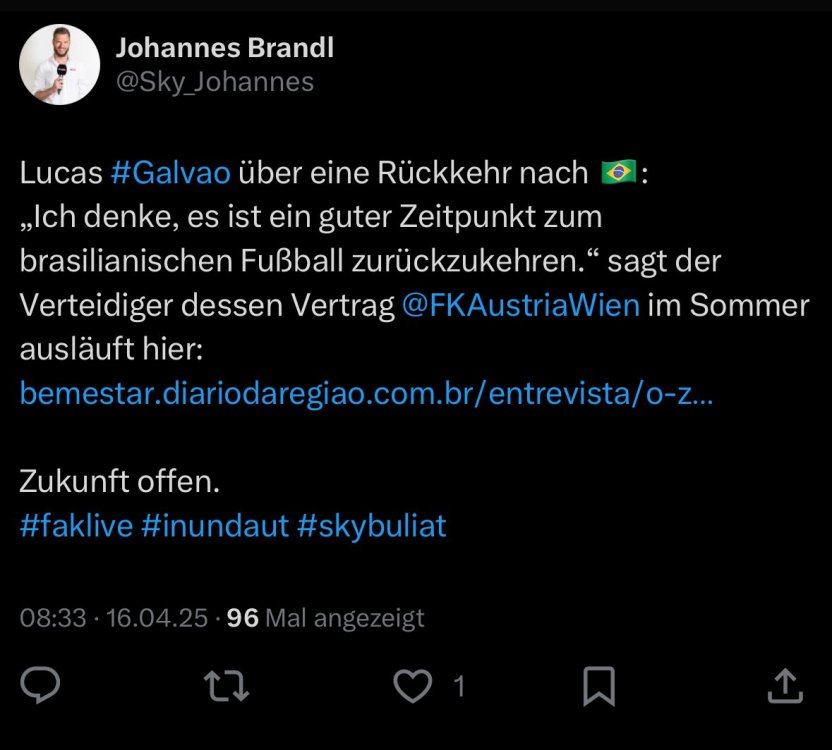Screen dimensions: 832x750
Task: Open the share tweet icon
Action: click(785, 686)
